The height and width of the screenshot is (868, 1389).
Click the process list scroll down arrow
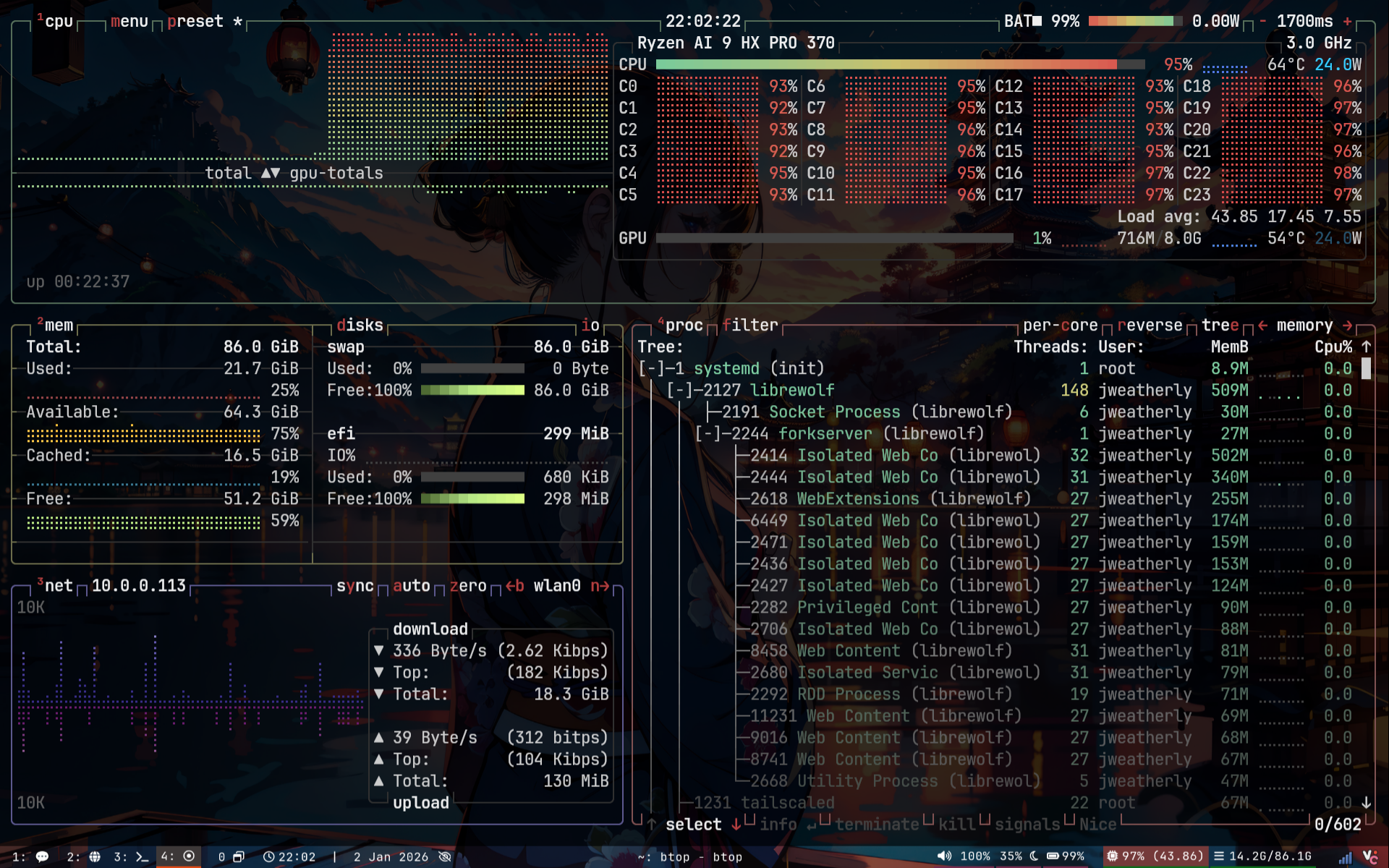pos(1366,803)
